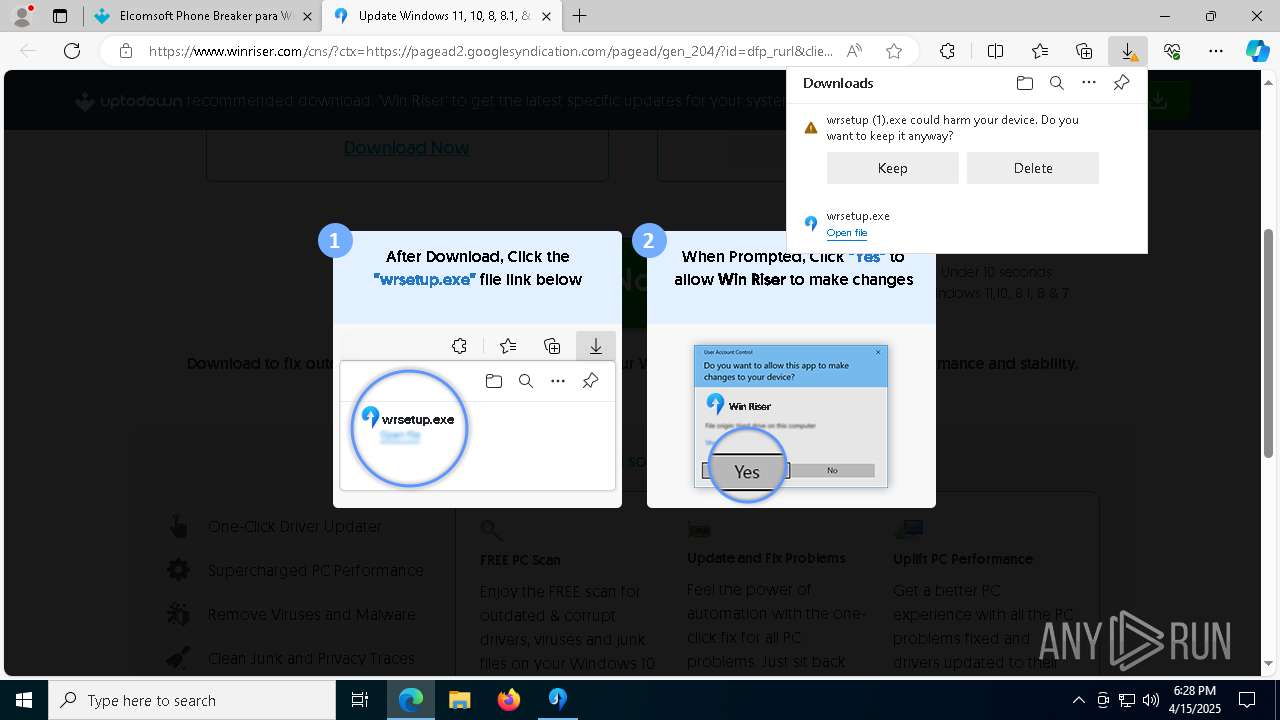The height and width of the screenshot is (720, 1280).
Task: Select the wrsetup.exe download entry
Action: click(967, 224)
